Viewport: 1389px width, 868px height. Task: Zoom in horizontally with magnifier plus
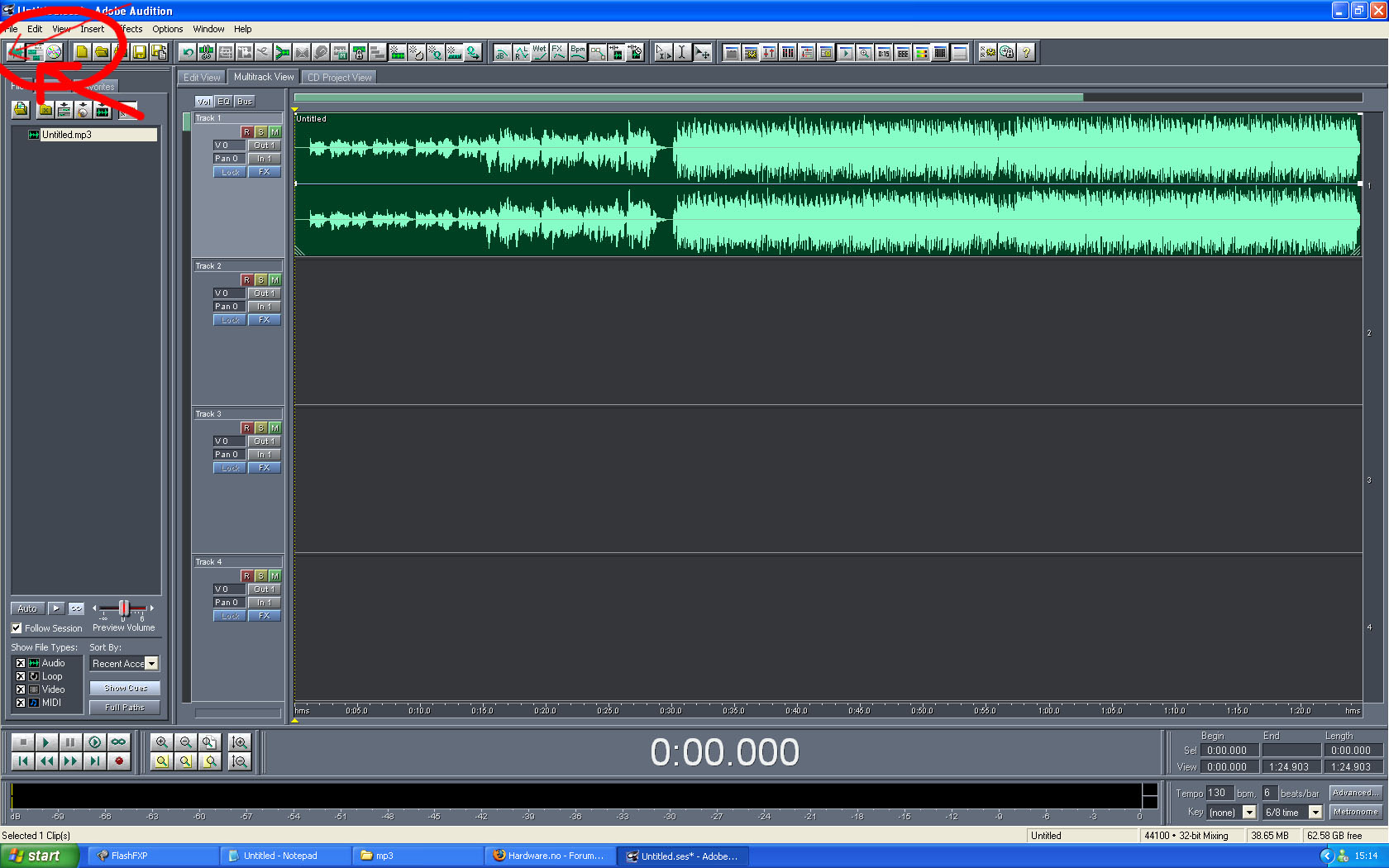[x=162, y=742]
